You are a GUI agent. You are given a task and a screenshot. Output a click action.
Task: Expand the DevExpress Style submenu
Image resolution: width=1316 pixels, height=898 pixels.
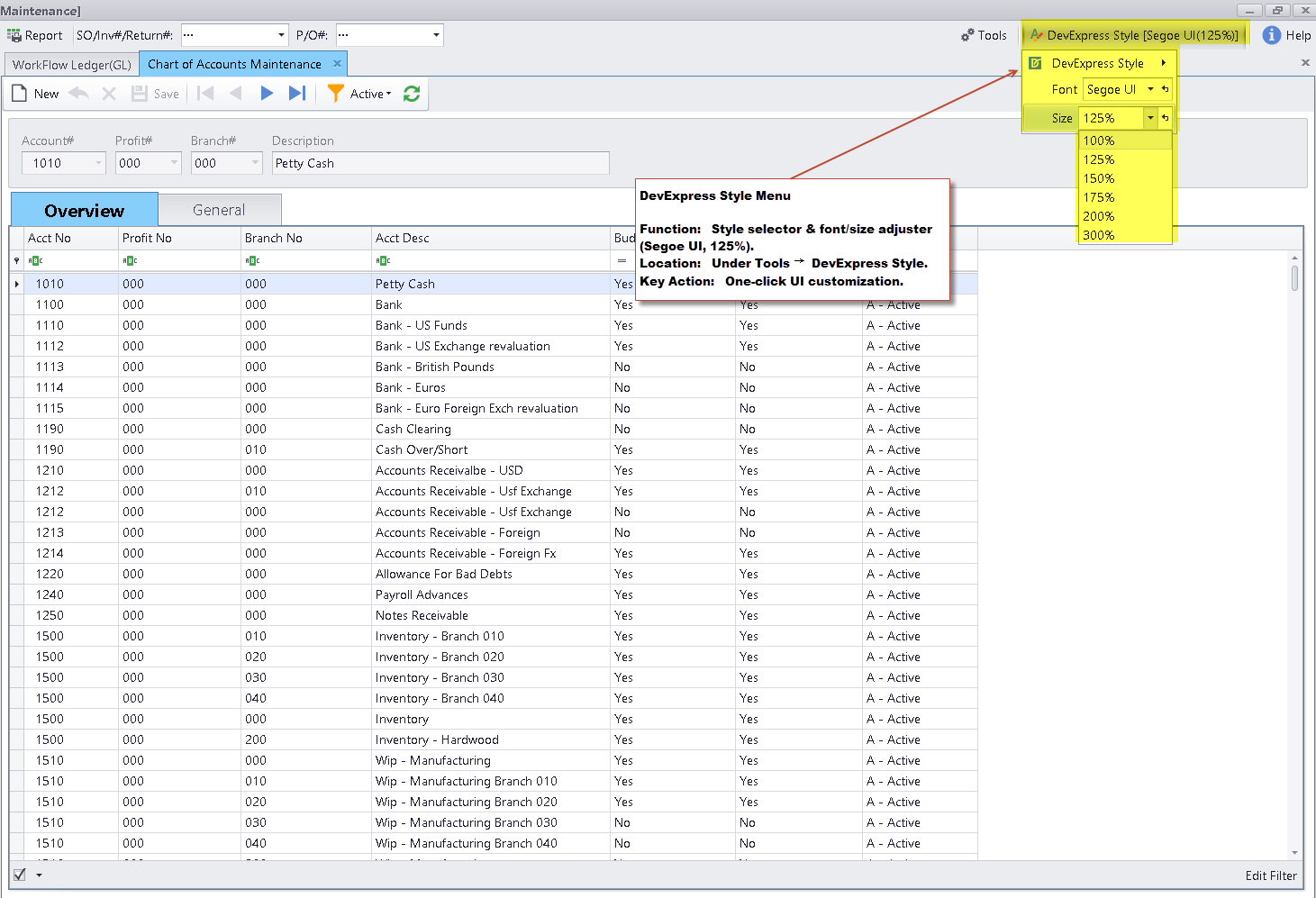point(1098,63)
